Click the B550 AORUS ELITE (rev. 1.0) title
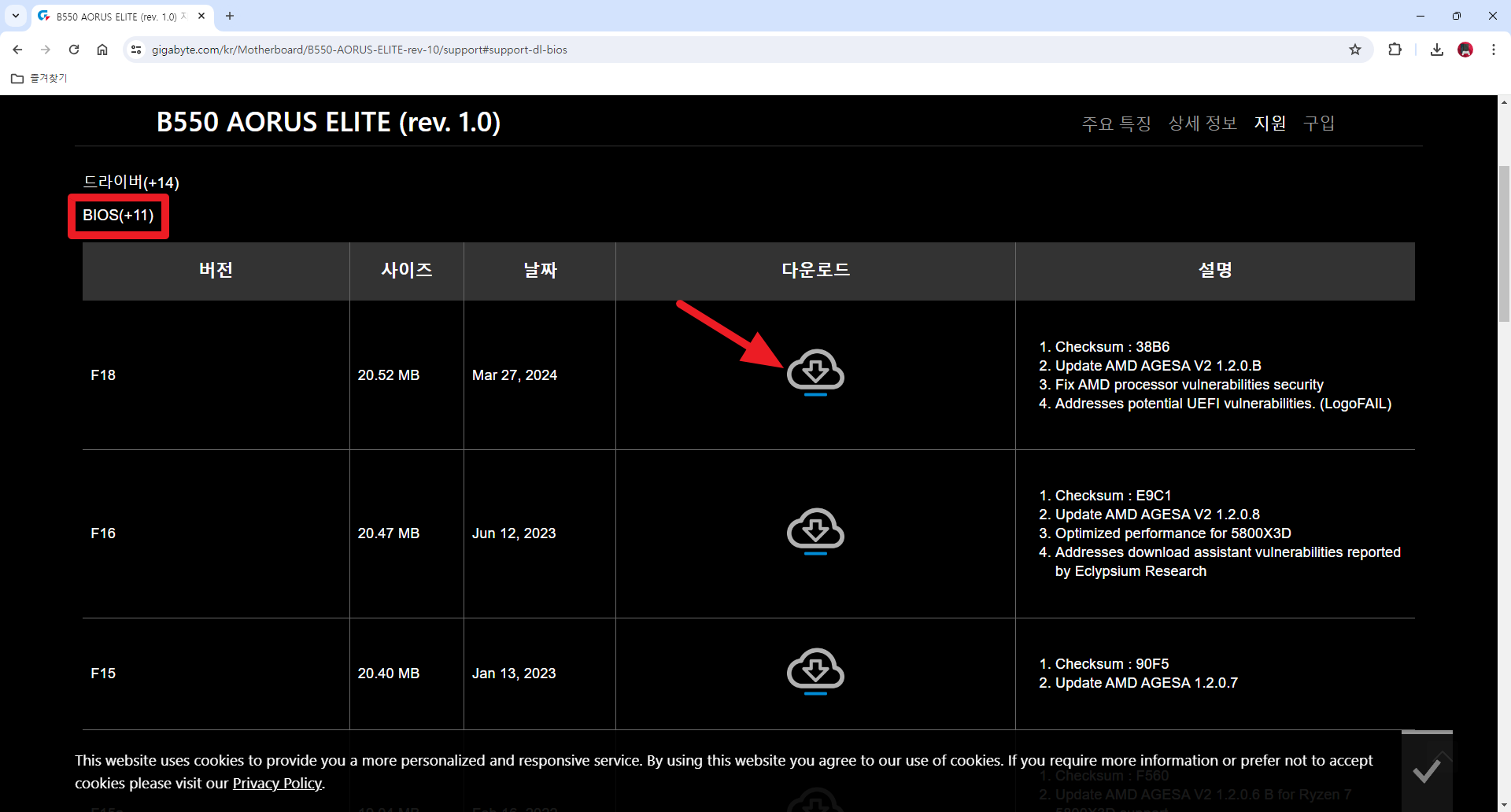 328,122
